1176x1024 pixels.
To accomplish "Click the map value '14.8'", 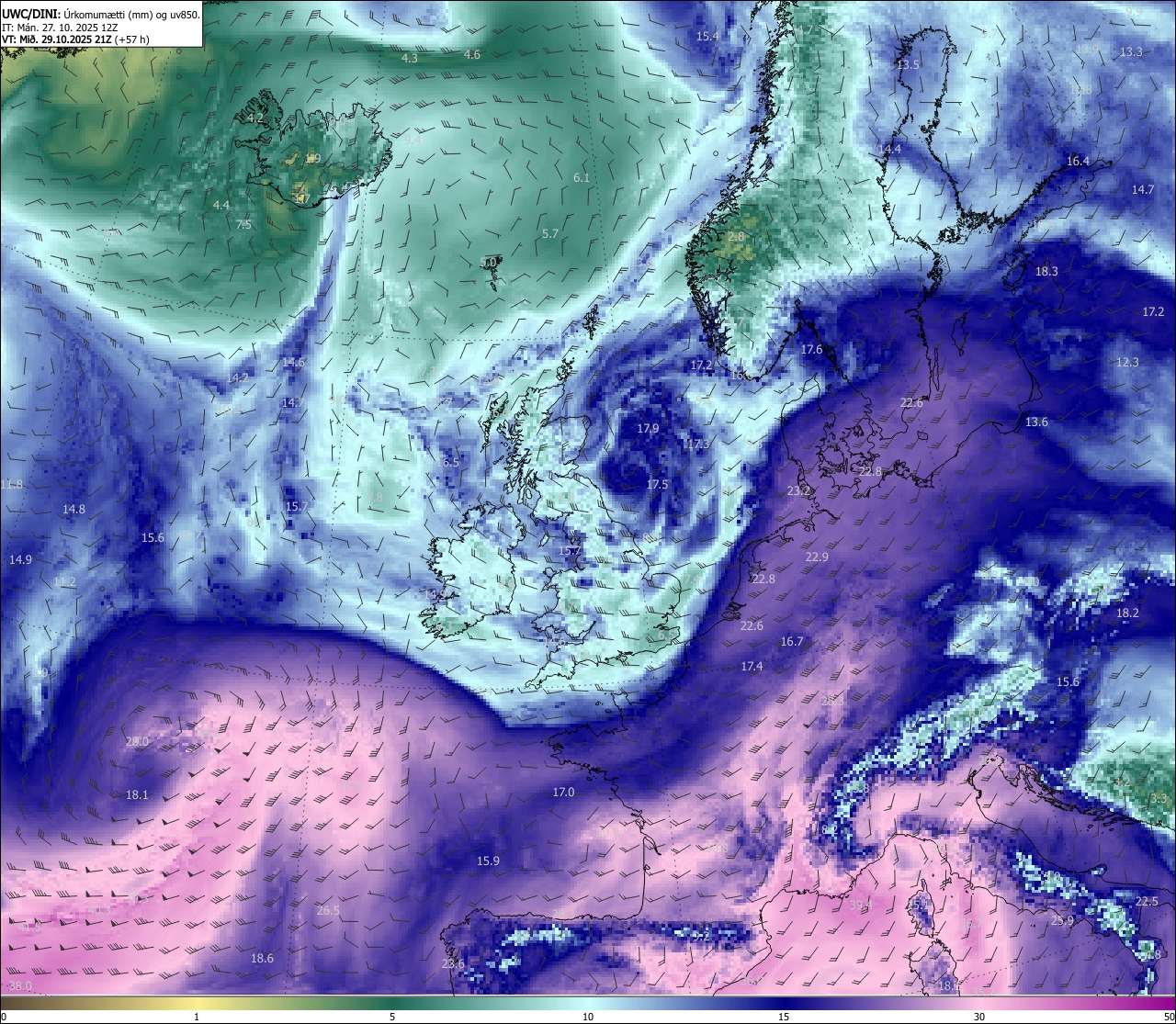I will pos(73,510).
